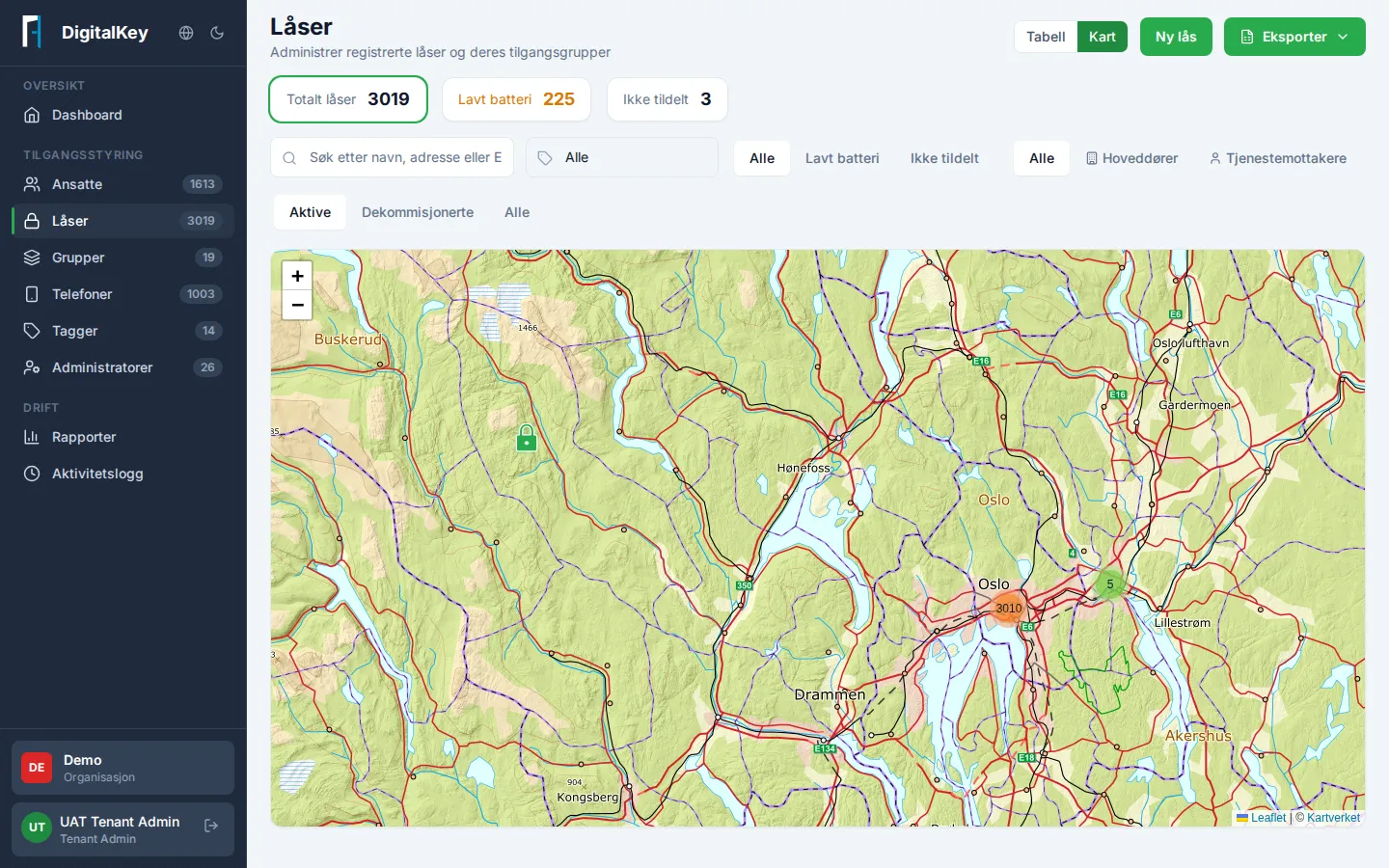Toggle dark mode moon icon
Viewport: 1389px width, 868px height.
tap(217, 33)
